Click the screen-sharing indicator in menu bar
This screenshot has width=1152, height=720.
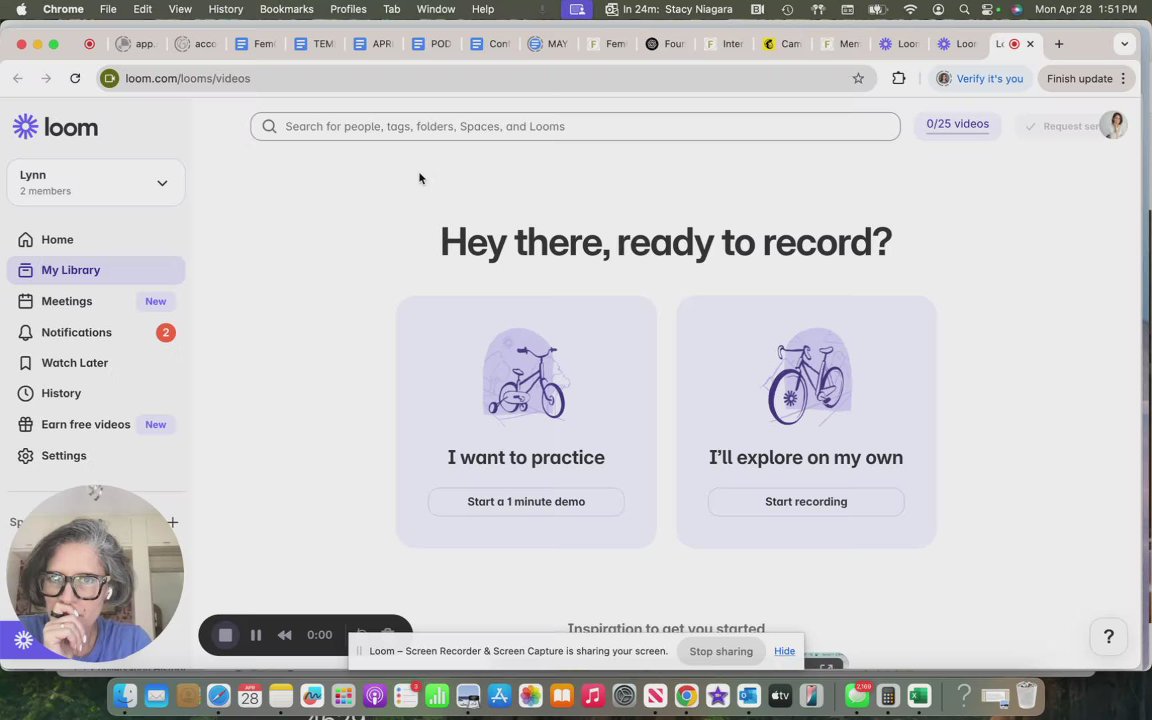pos(577,10)
